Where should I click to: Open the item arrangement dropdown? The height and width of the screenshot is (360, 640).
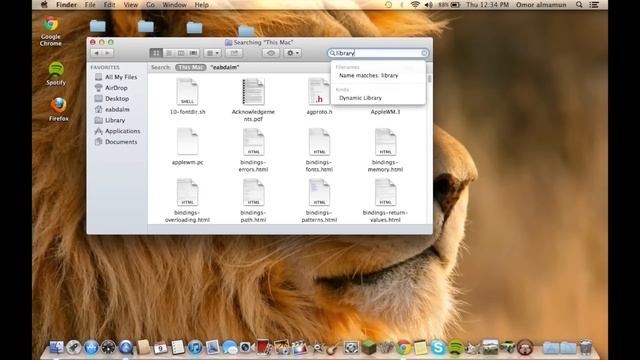point(212,53)
